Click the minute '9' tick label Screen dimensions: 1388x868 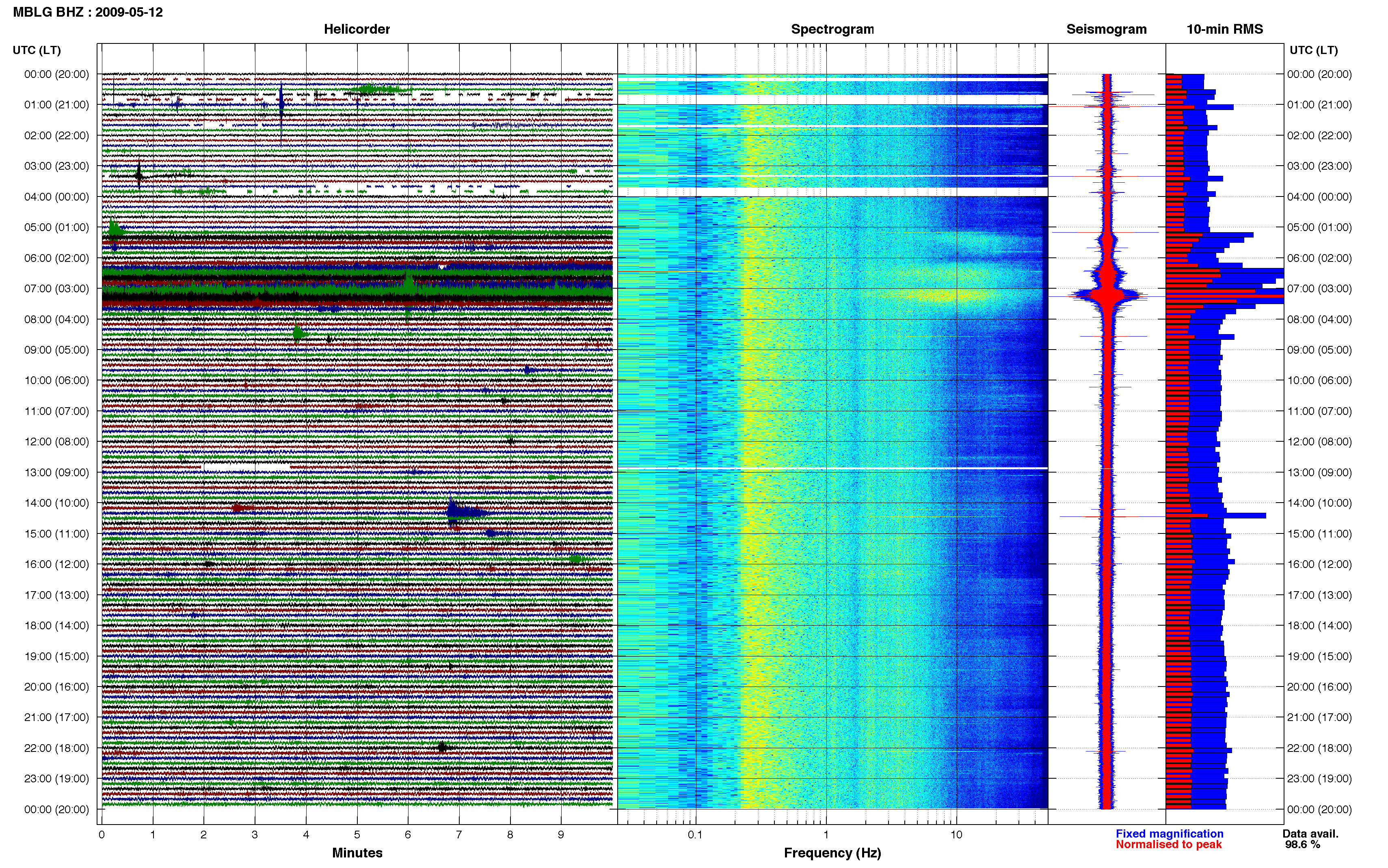(561, 835)
